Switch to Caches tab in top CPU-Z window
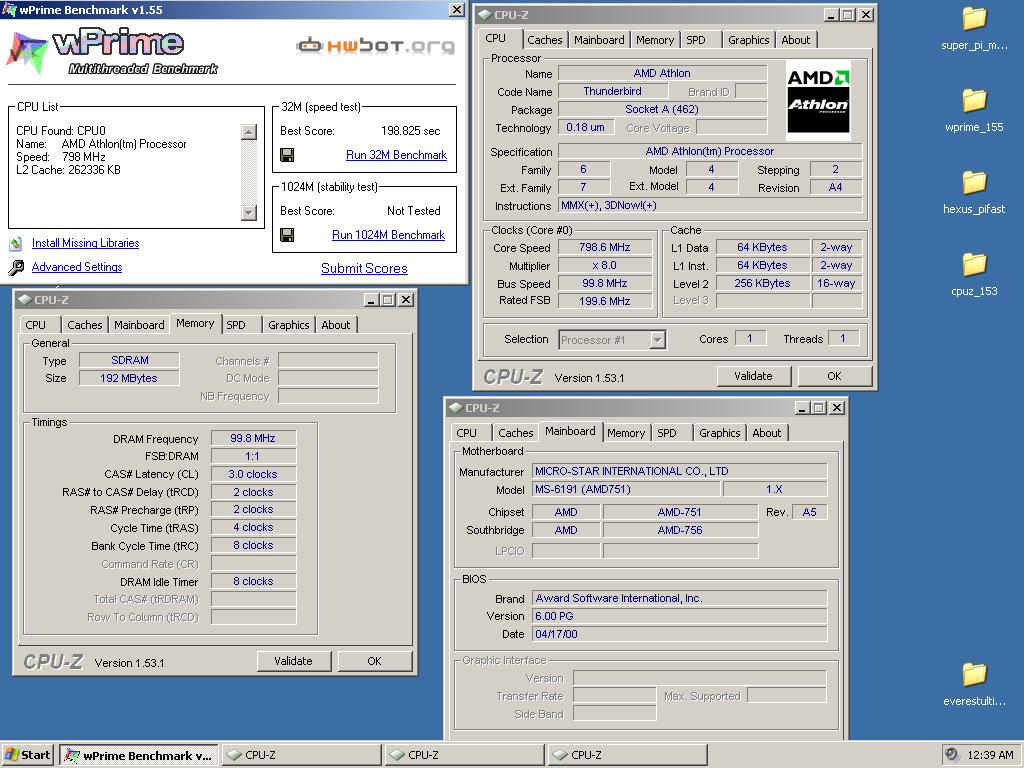 (545, 40)
